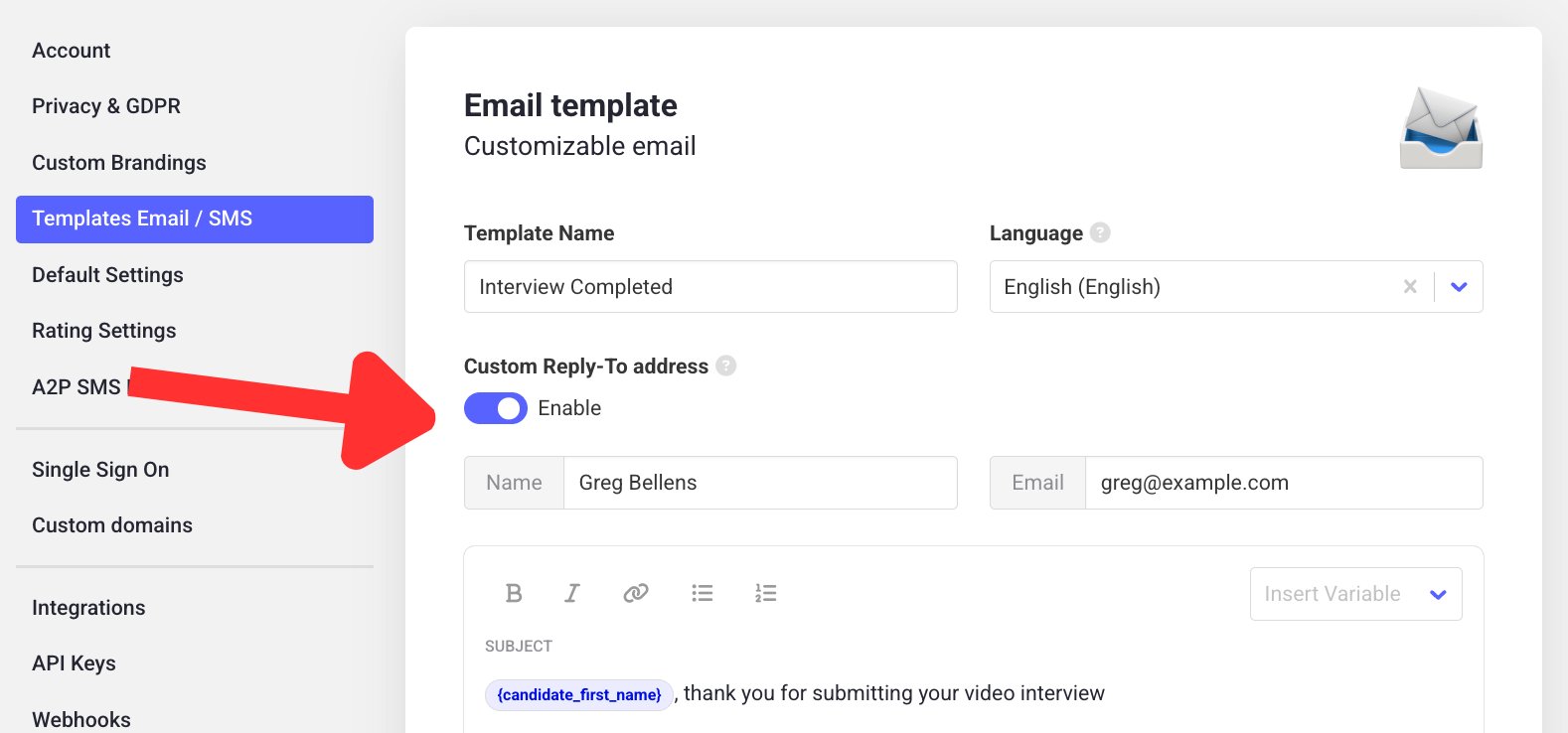Screen dimensions: 1568x733
Task: Open Custom Brandings page
Action: tap(119, 163)
